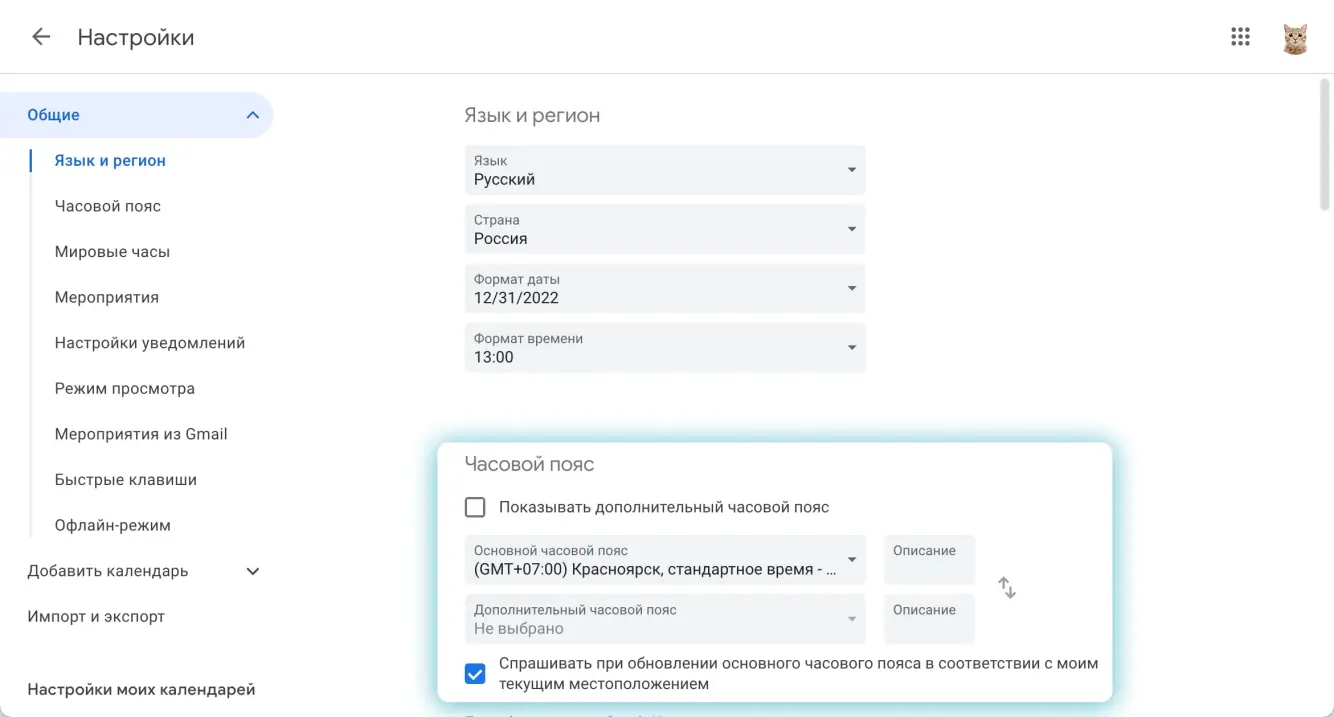This screenshot has height=717, width=1334.
Task: Select Мировые часы in the sidebar
Action: coord(112,252)
